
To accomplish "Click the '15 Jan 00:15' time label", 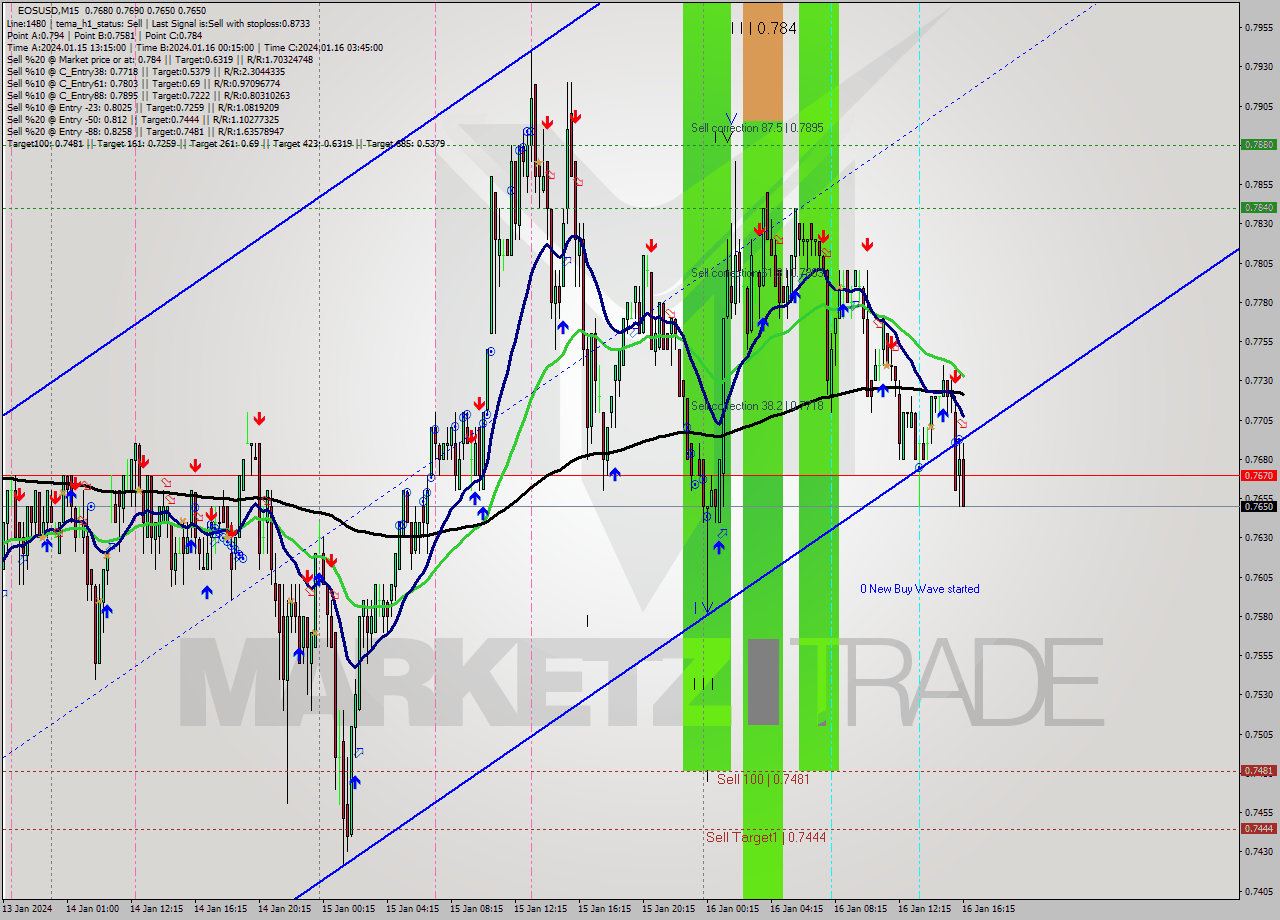I will [x=348, y=909].
